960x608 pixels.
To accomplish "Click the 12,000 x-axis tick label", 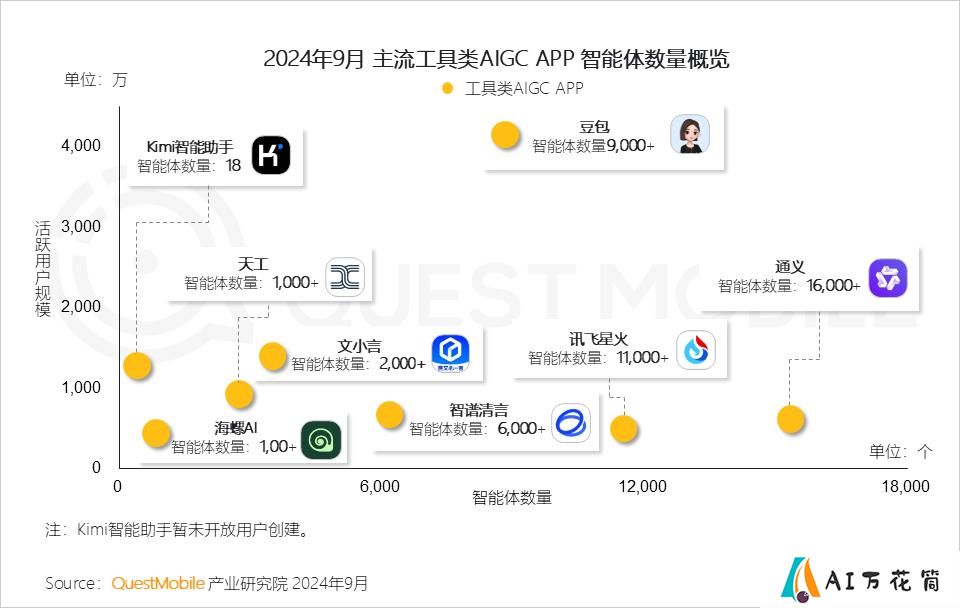I will [x=642, y=487].
